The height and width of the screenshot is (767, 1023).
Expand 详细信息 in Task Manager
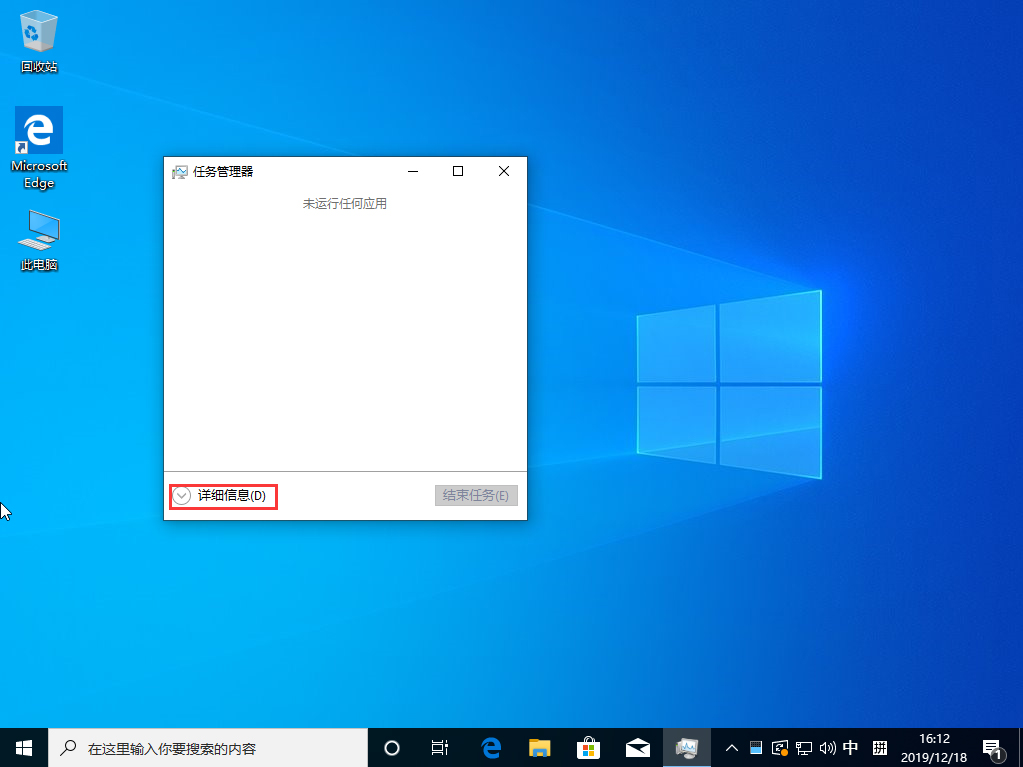tap(222, 496)
